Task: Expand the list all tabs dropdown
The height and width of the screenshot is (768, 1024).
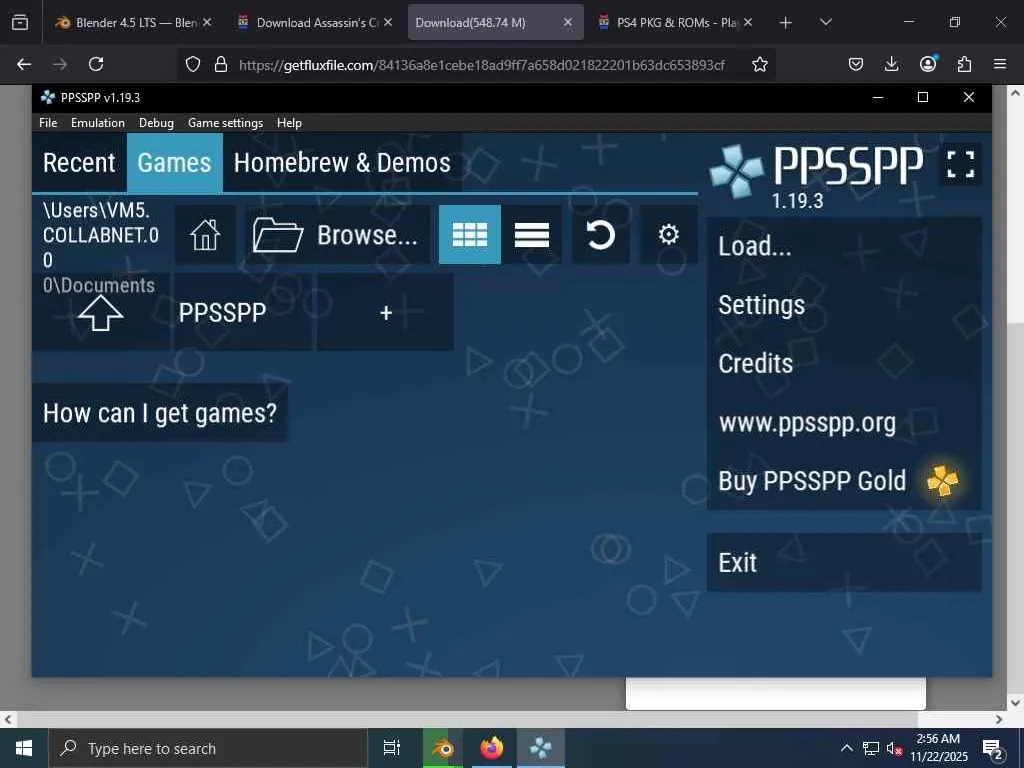Action: (x=825, y=22)
